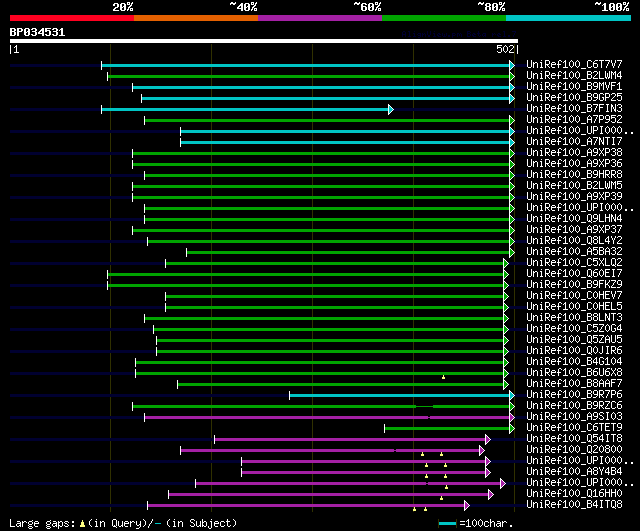Open the UniRef100_B9RZC6 hit label
This screenshot has width=640, height=531.
coord(574,406)
